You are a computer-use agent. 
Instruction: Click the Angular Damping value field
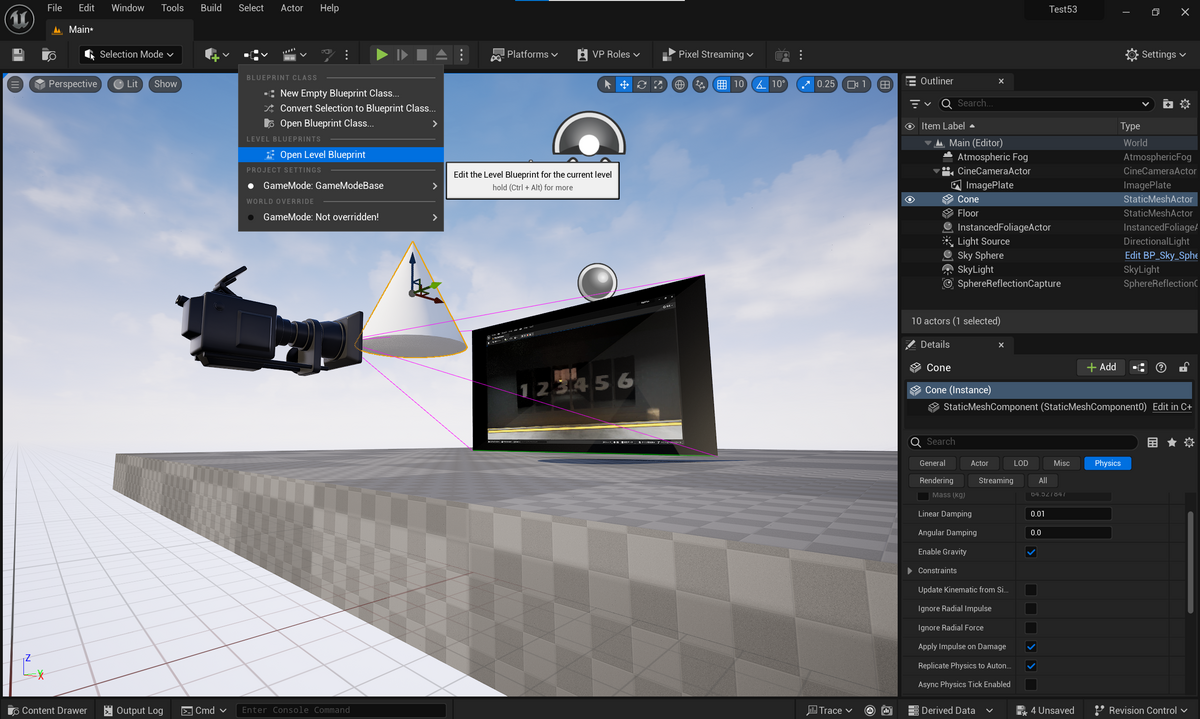click(1069, 533)
